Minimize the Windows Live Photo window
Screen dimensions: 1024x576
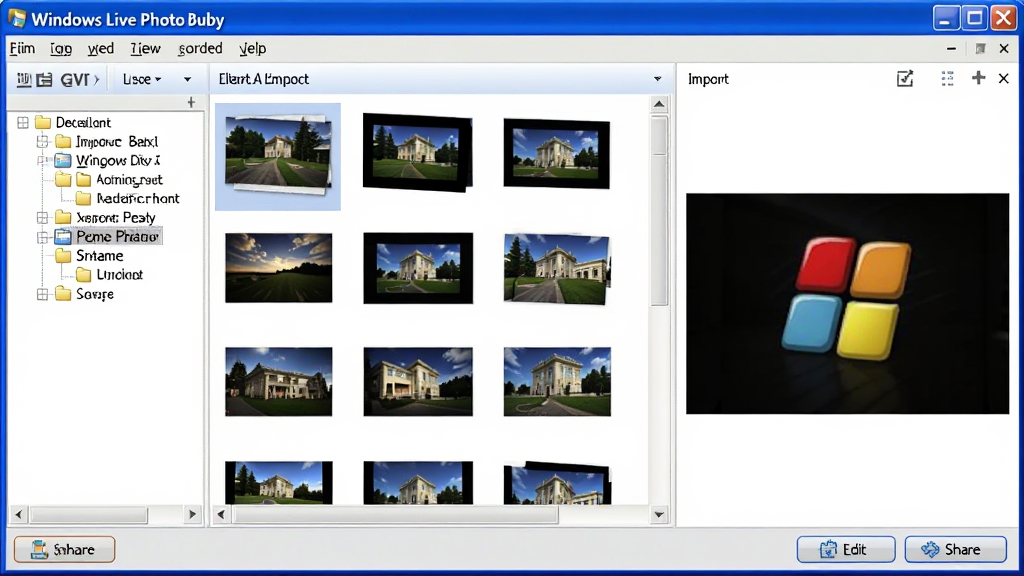[944, 18]
